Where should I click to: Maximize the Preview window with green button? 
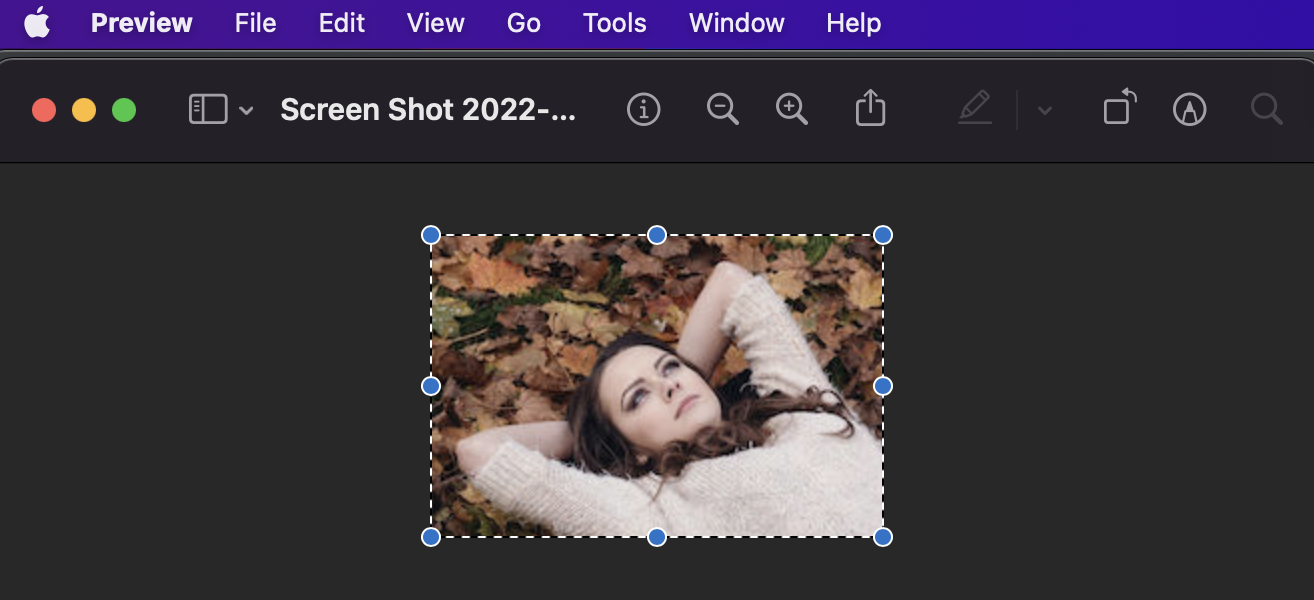click(124, 110)
